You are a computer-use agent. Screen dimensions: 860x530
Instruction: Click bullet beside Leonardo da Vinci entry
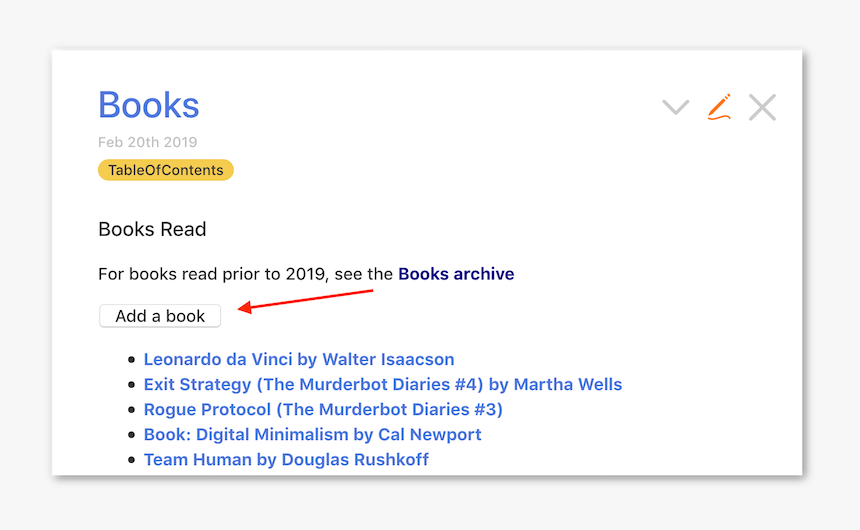[x=130, y=360]
